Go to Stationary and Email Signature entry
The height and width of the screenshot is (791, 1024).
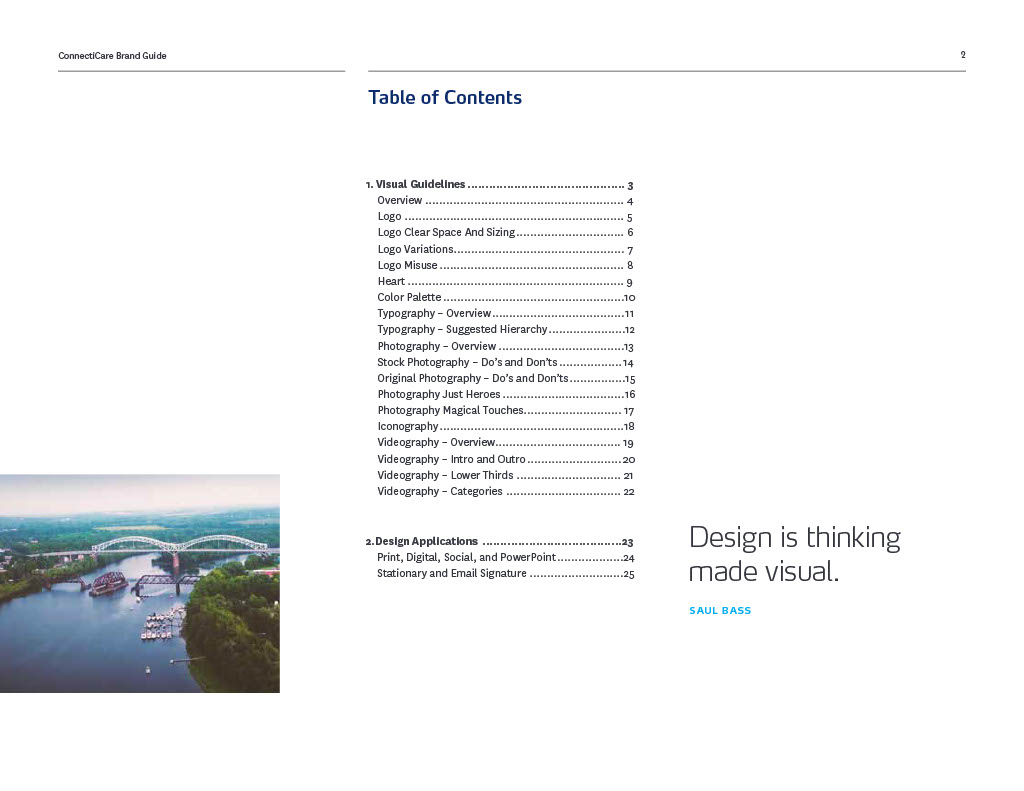(x=451, y=574)
